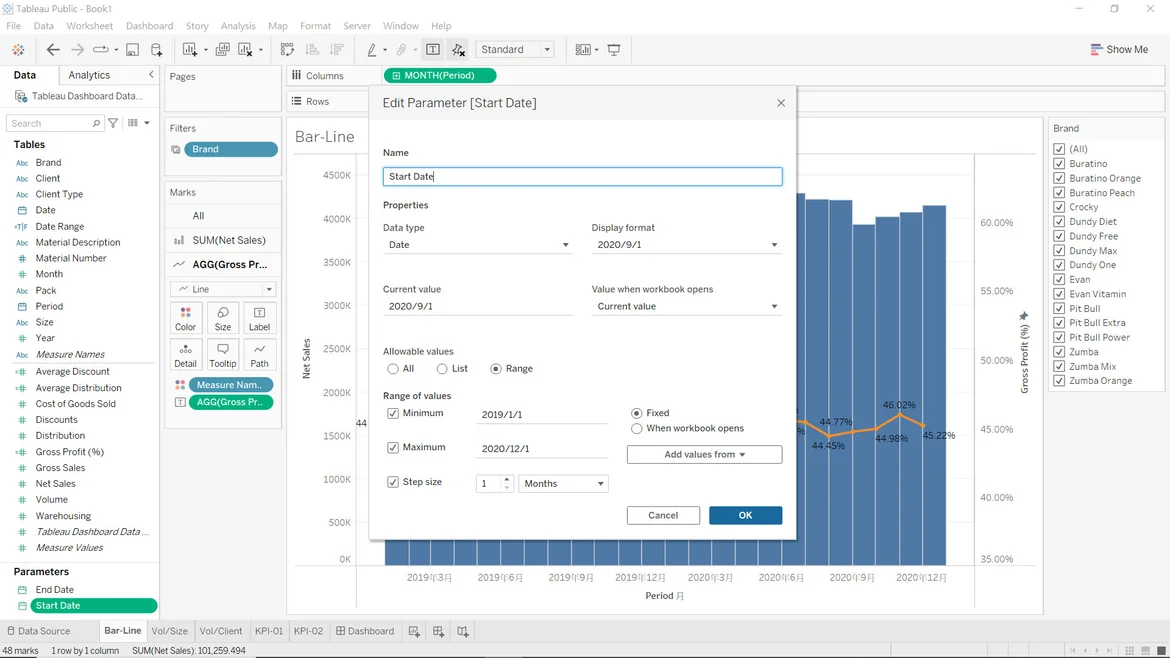Image resolution: width=1170 pixels, height=658 pixels.
Task: Open presentation mode from toolbar
Action: pos(614,50)
